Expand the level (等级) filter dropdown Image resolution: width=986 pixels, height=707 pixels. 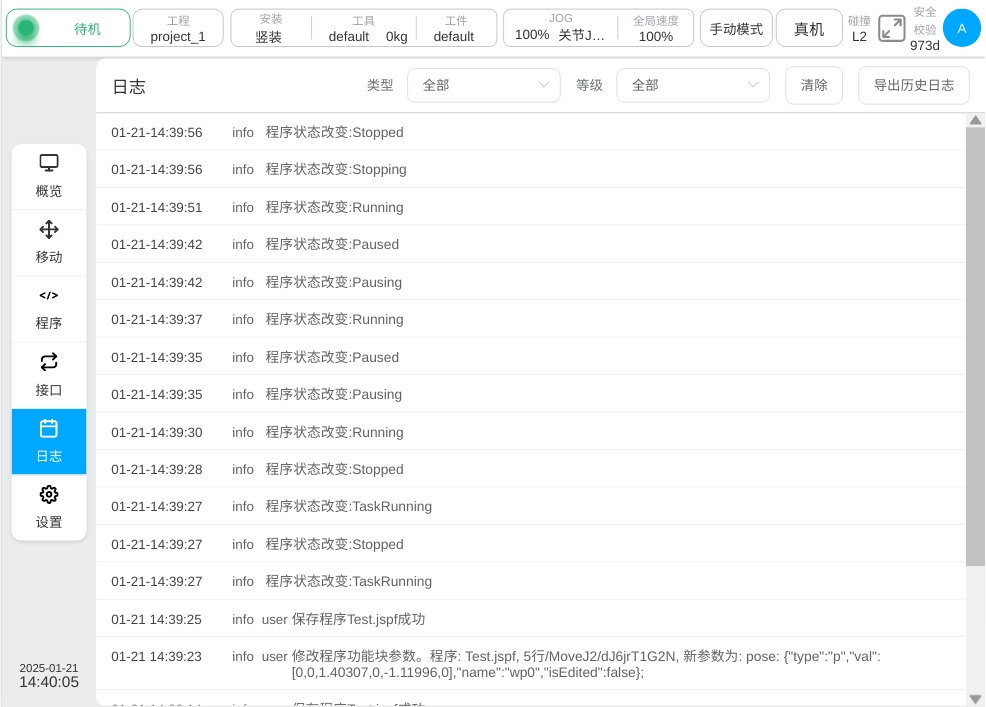tap(692, 86)
